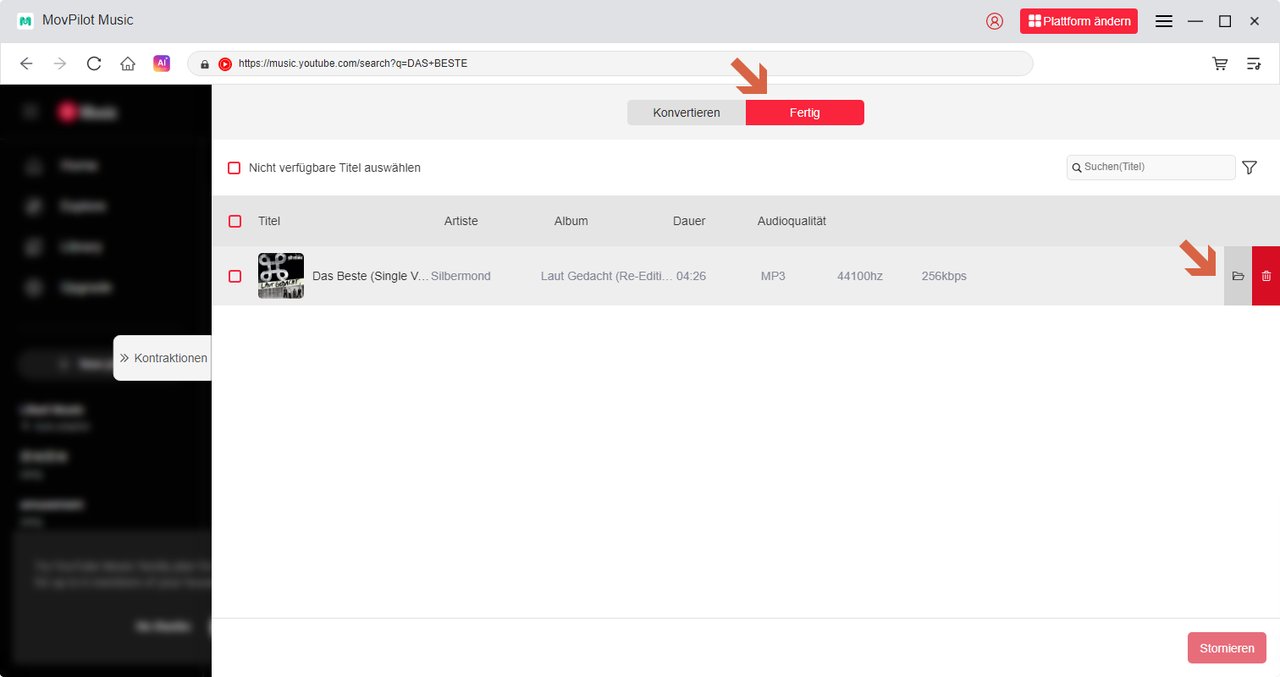This screenshot has height=677, width=1280.
Task: Go back with the left arrow
Action: [27, 63]
